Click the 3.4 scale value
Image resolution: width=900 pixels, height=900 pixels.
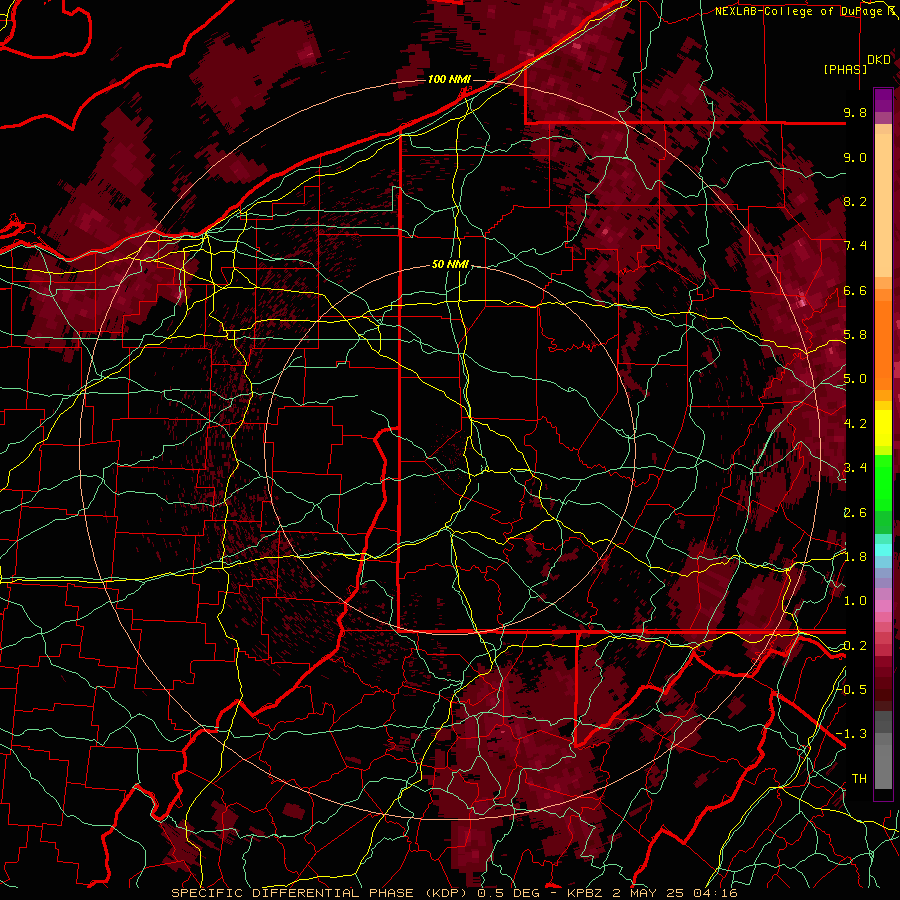(855, 468)
